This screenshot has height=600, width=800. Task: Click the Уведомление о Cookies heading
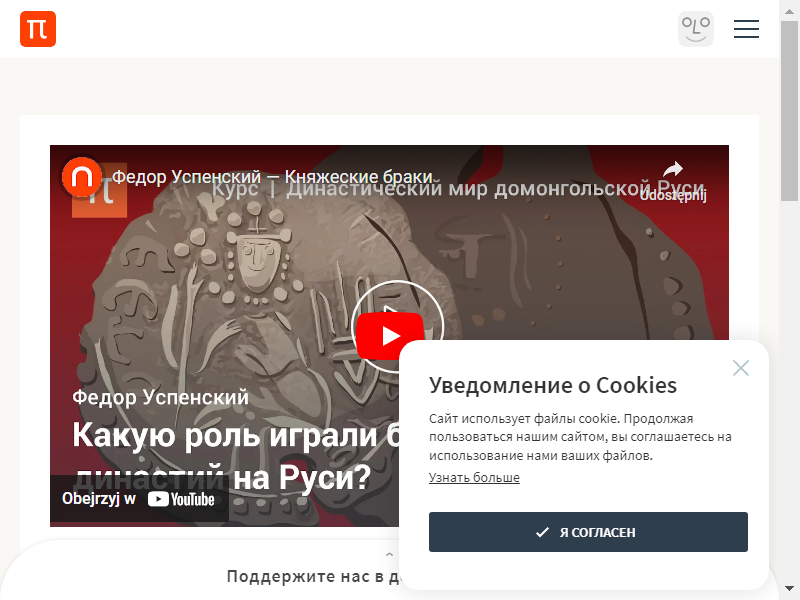pyautogui.click(x=553, y=385)
